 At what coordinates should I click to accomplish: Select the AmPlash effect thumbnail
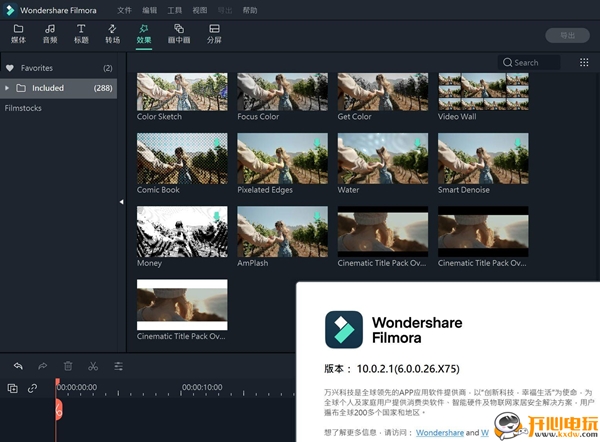[282, 232]
